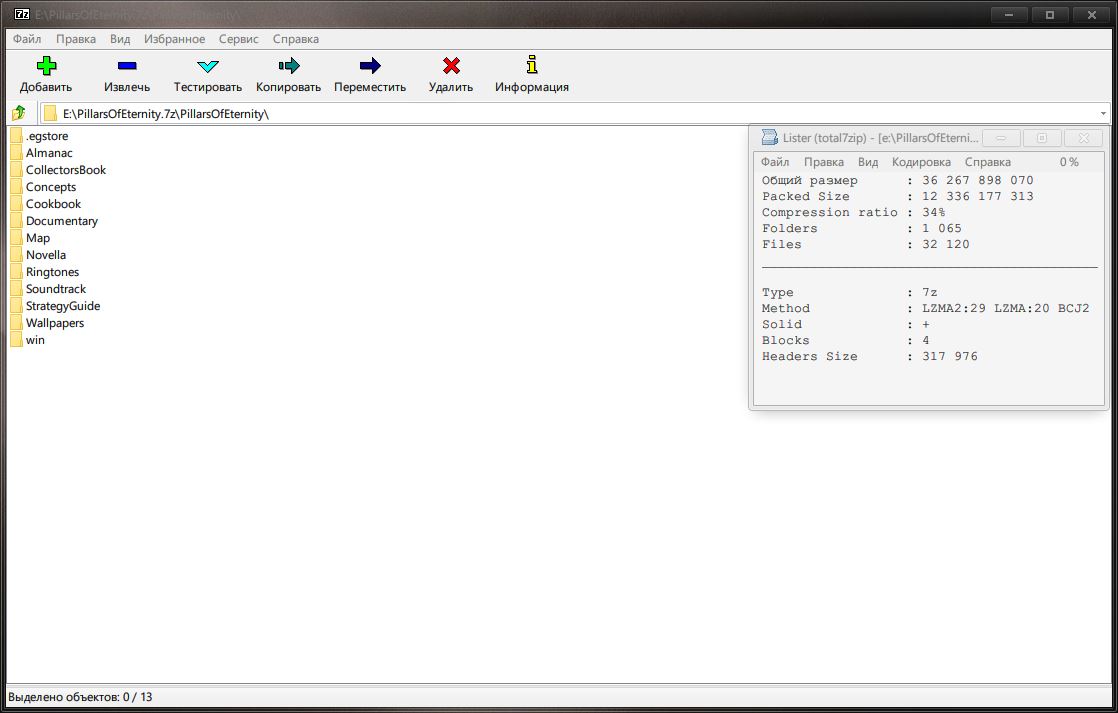Select the .egstore folder icon
The image size is (1118, 713).
tap(16, 135)
